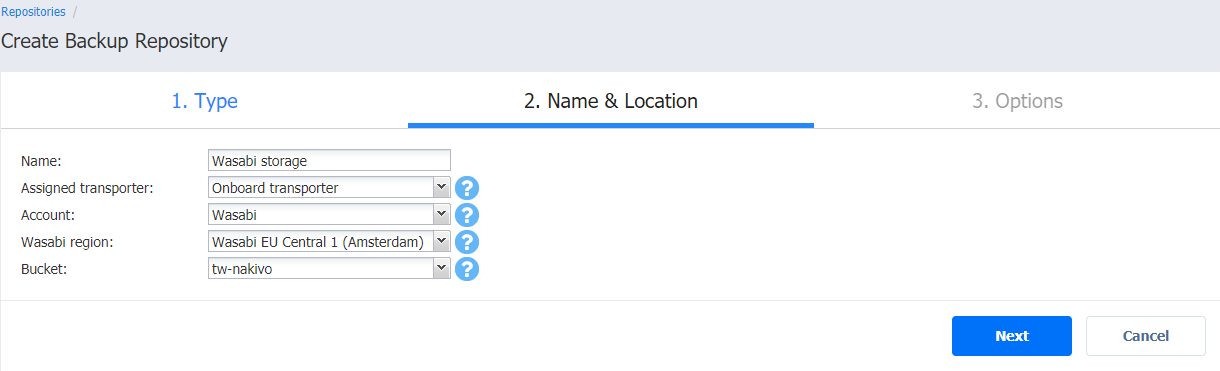Jump to the 3. Options step
Screen dimensions: 1220x371
click(1017, 101)
